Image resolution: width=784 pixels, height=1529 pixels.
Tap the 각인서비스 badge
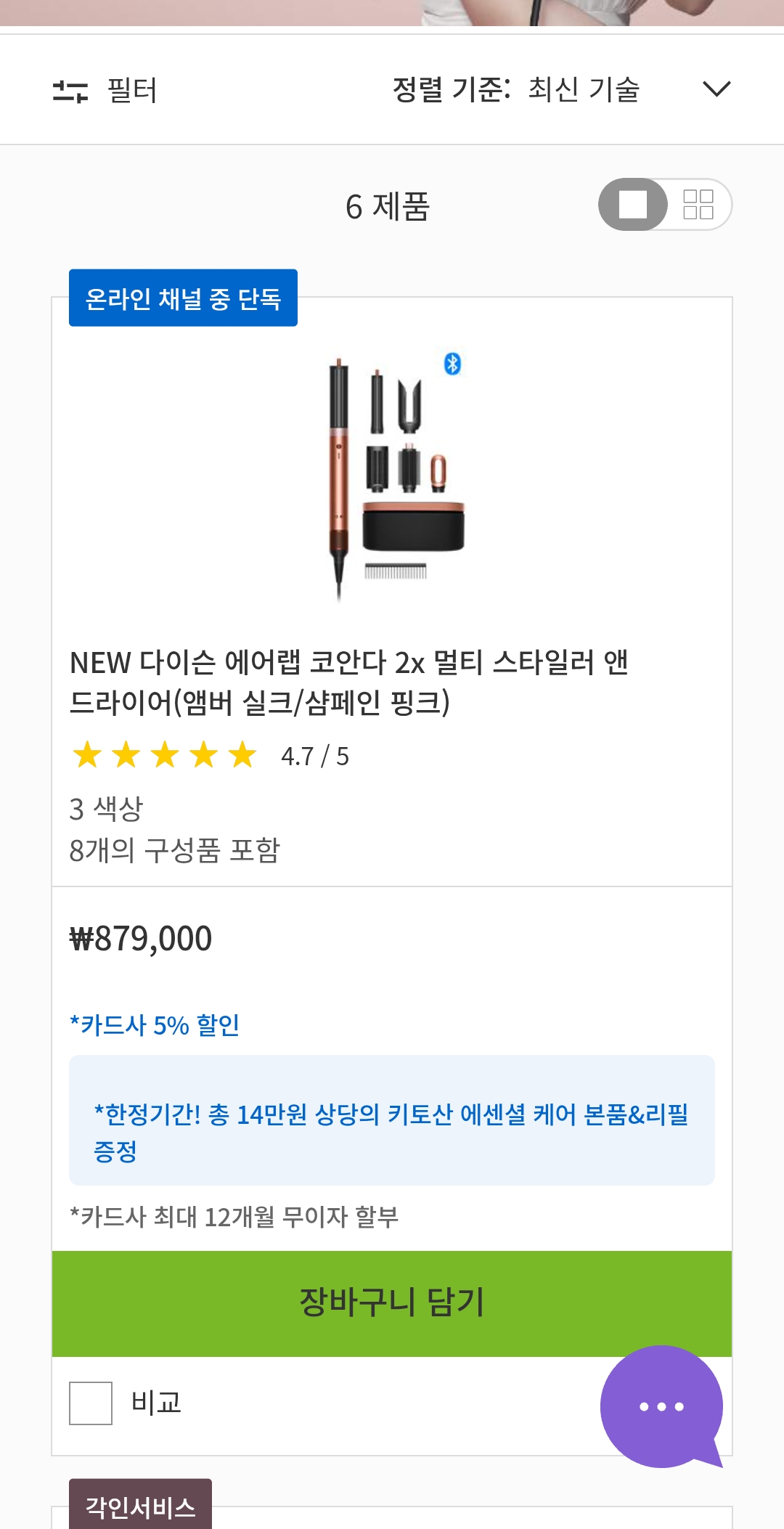(140, 1507)
